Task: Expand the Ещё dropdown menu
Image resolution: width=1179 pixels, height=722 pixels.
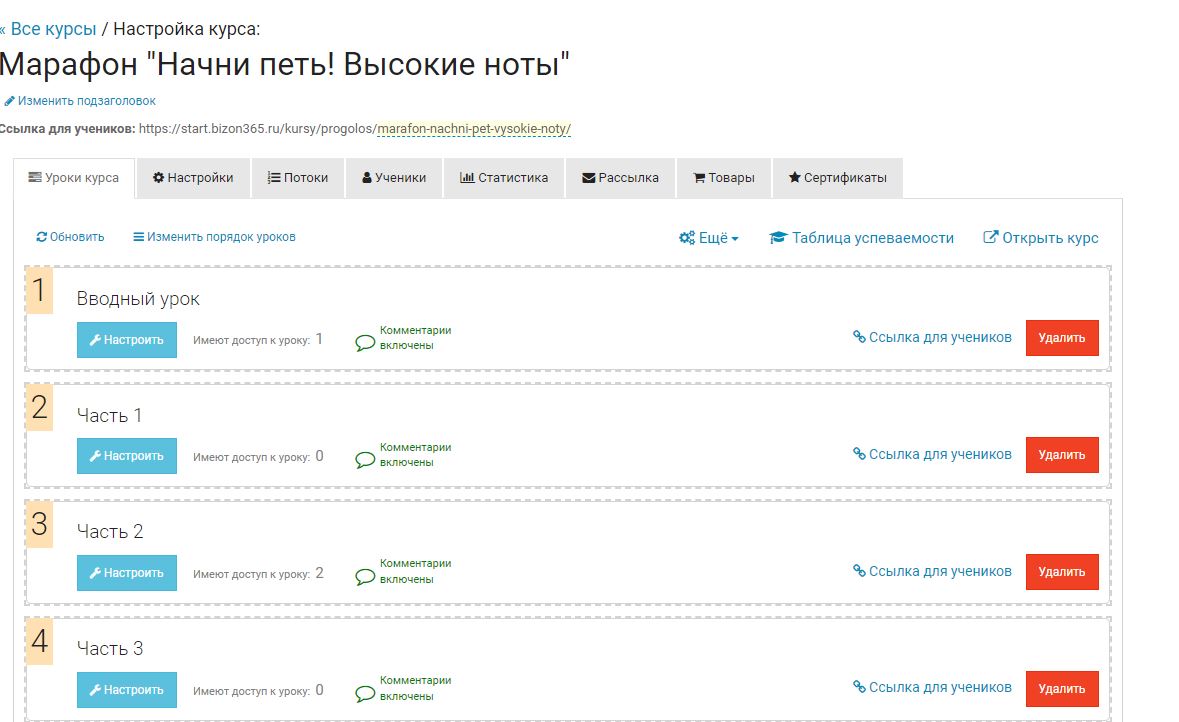Action: pyautogui.click(x=709, y=238)
